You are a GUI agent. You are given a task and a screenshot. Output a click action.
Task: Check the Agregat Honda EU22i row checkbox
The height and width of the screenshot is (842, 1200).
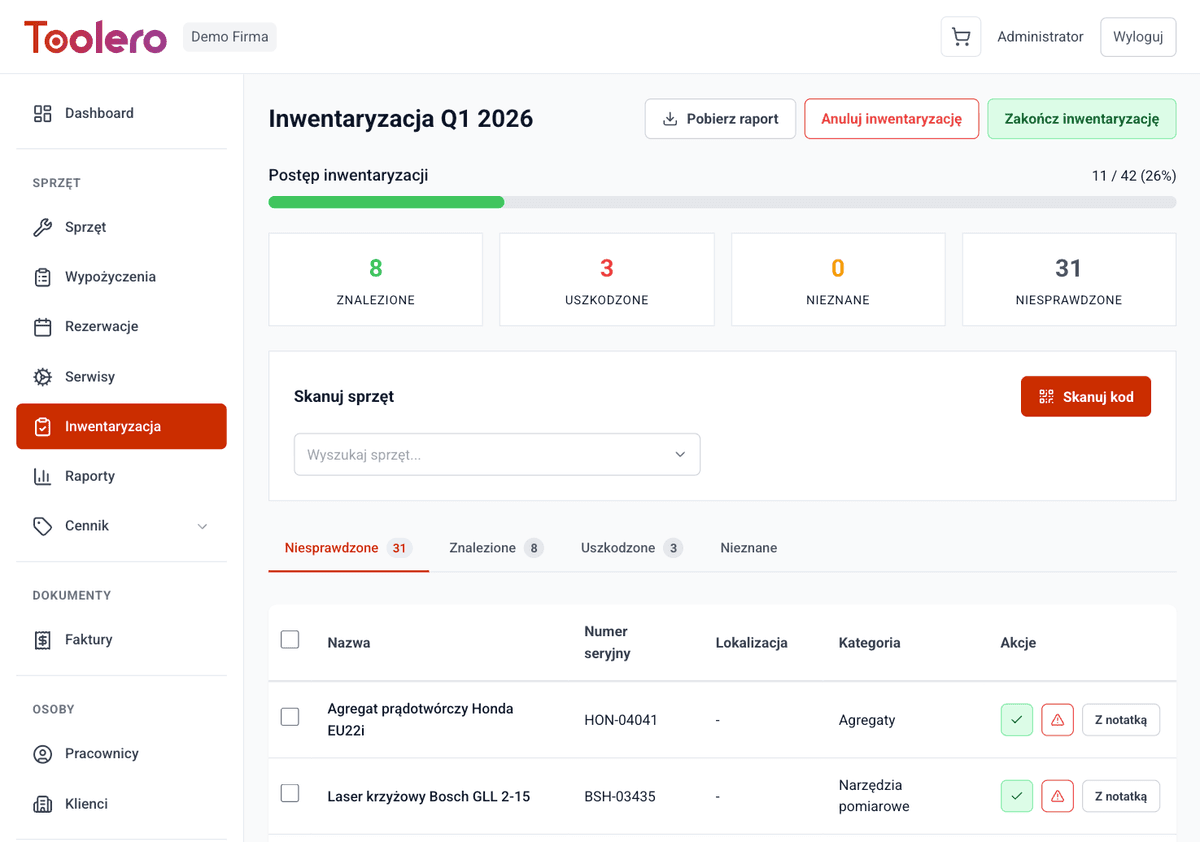point(290,716)
